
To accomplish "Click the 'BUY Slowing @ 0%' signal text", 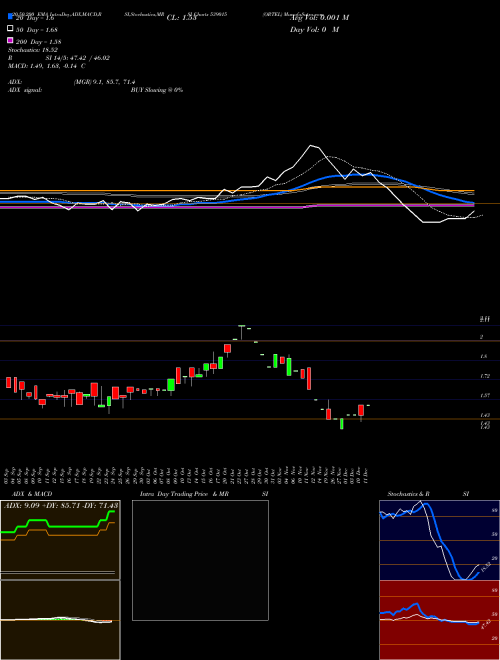I will point(157,90).
